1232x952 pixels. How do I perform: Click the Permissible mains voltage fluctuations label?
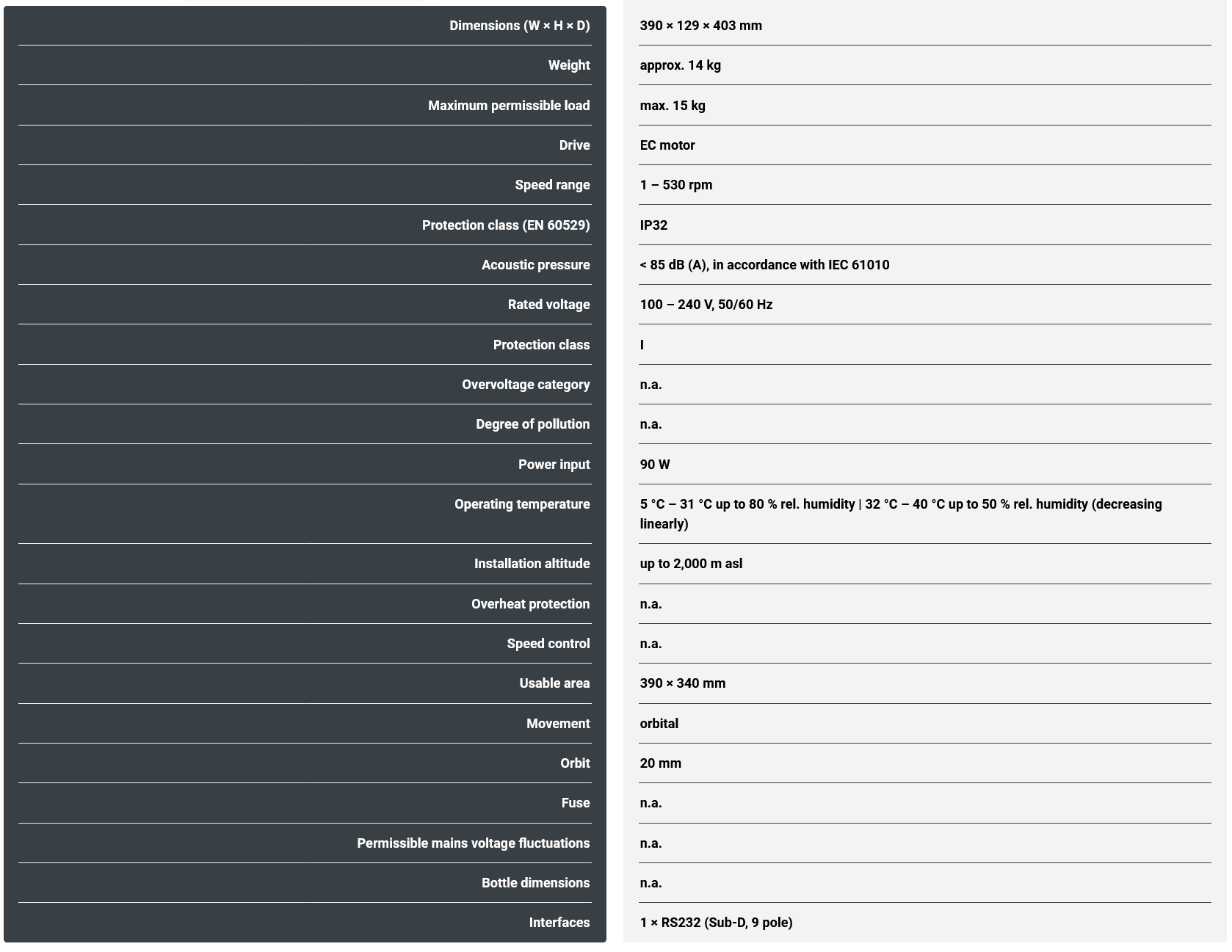tap(473, 843)
